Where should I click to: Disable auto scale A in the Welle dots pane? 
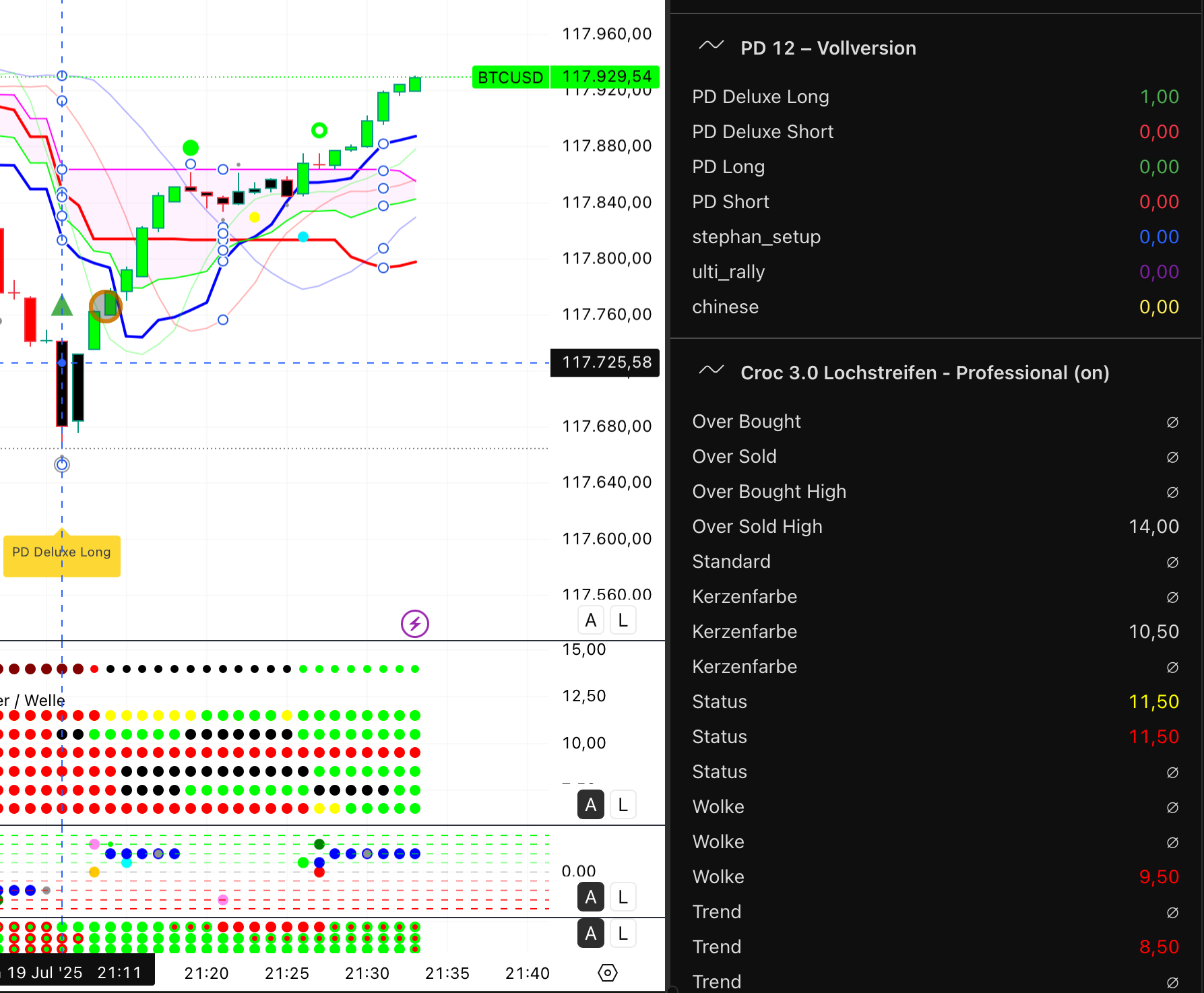pos(591,805)
